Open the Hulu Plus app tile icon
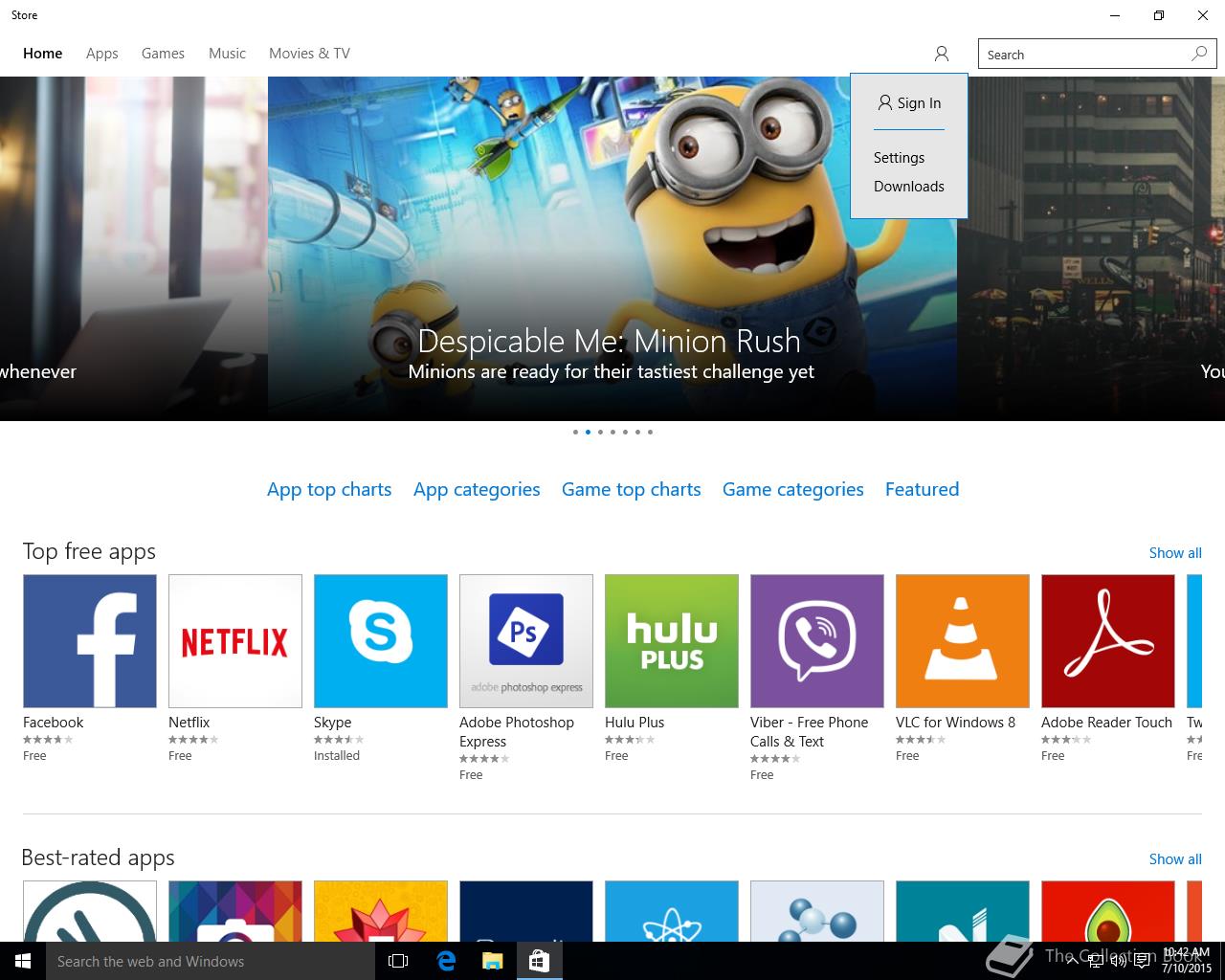The width and height of the screenshot is (1225, 980). click(x=672, y=641)
